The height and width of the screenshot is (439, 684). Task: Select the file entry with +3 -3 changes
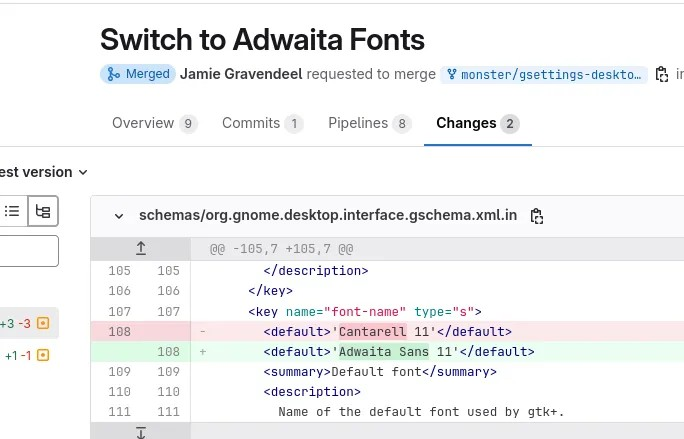click(29, 323)
